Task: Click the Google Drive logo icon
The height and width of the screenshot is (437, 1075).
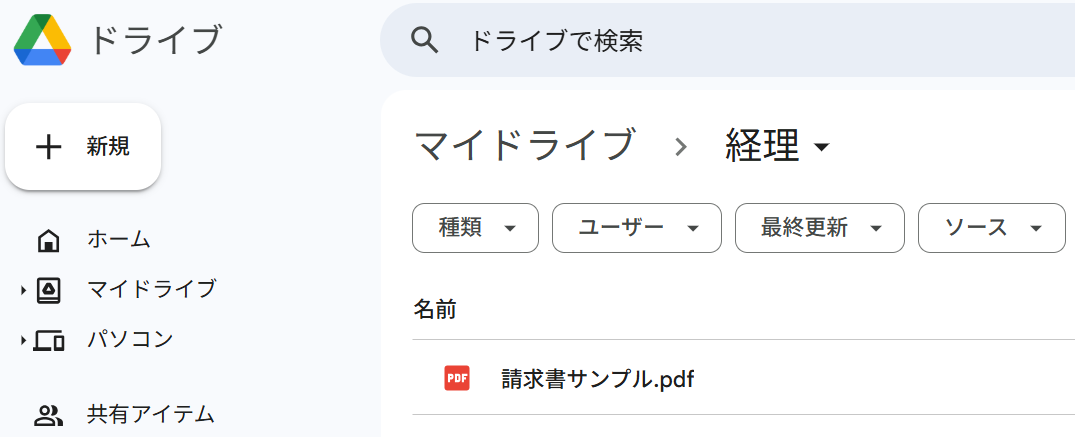Action: coord(42,41)
